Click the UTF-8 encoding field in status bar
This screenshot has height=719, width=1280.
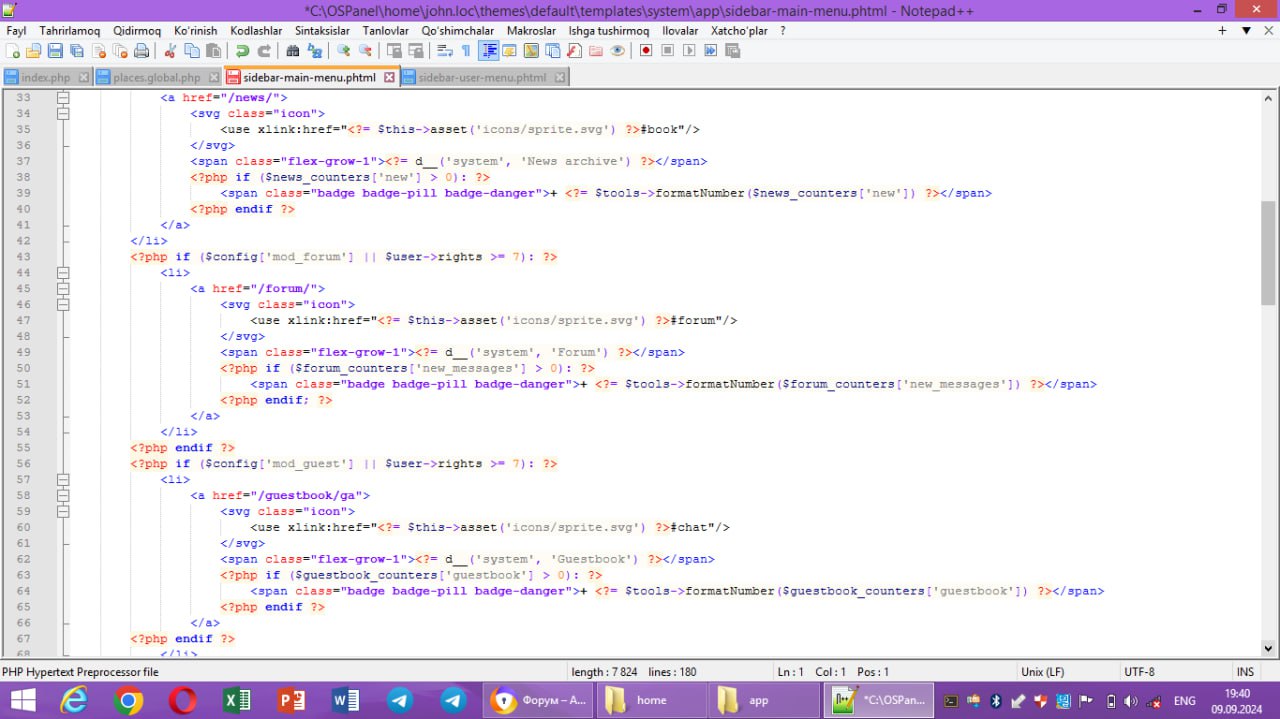coord(1139,672)
